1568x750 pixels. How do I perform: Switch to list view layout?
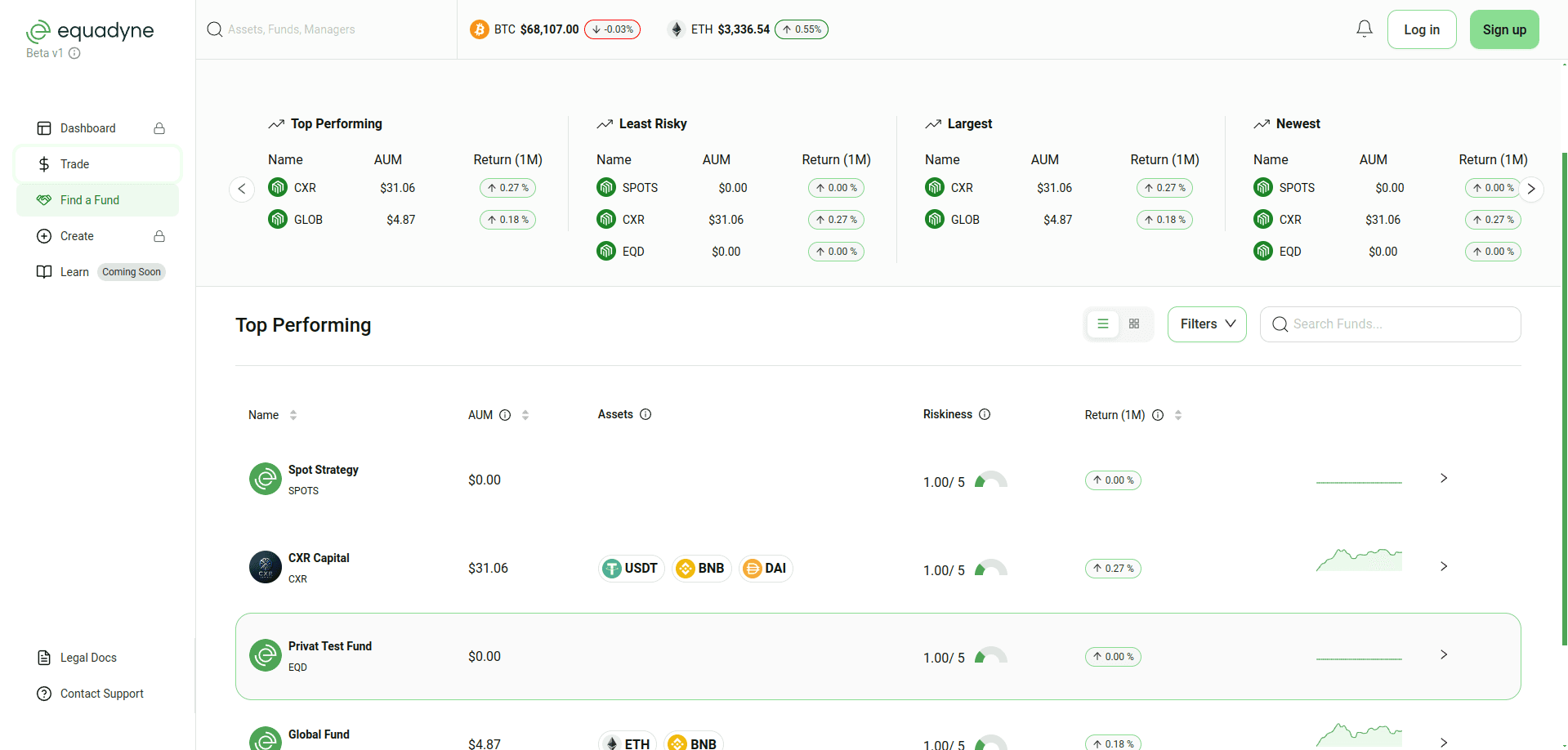(1102, 324)
